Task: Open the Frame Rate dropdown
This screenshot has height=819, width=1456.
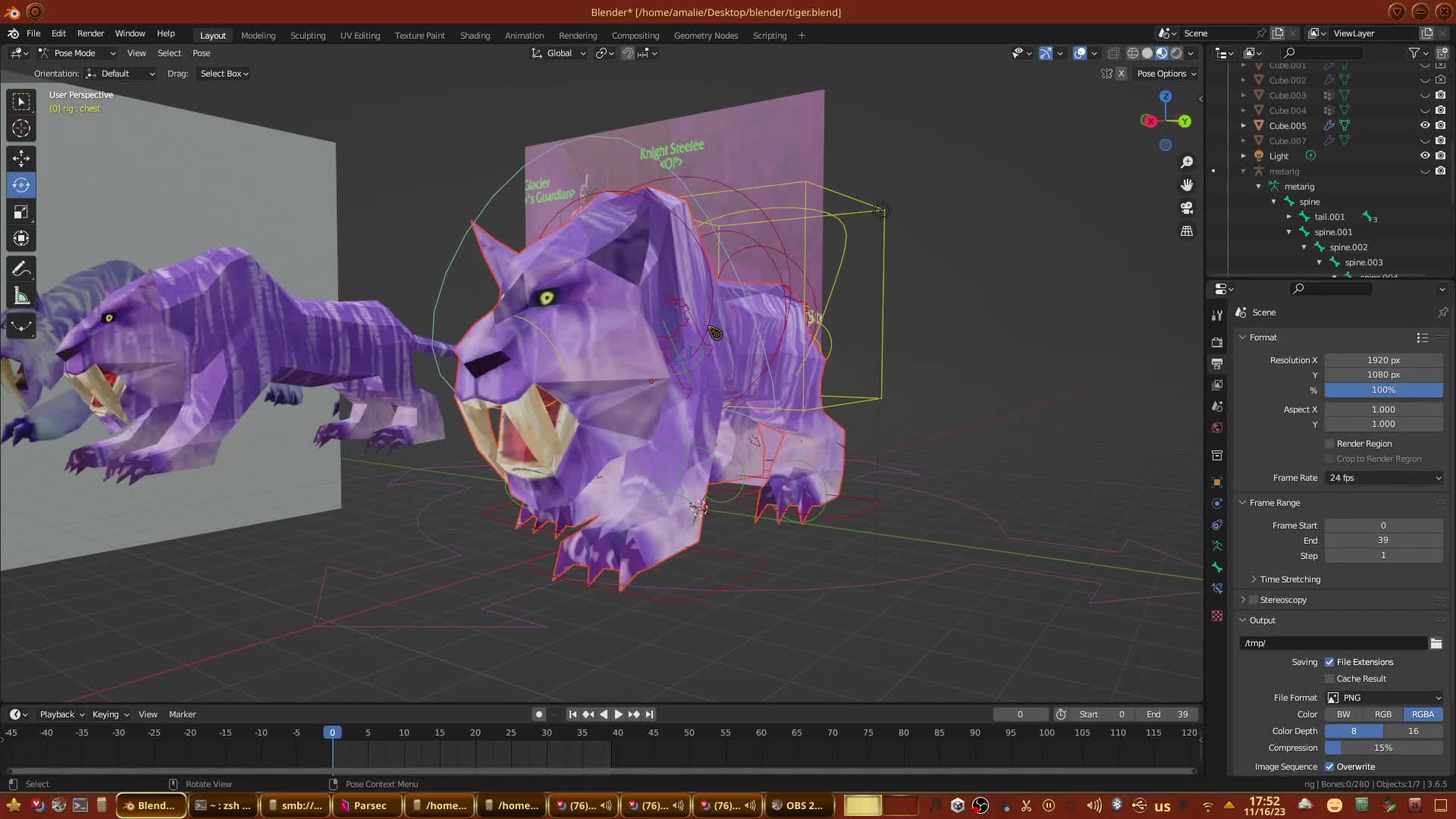Action: (1383, 478)
